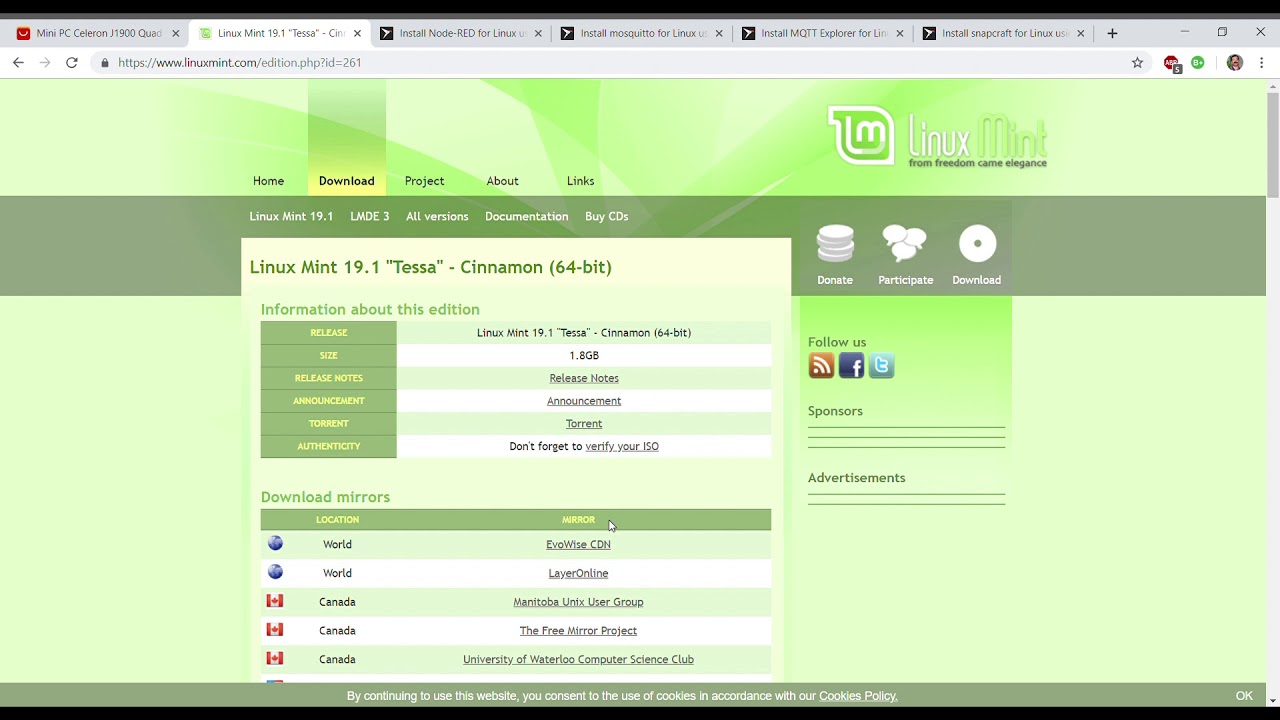Open the Documentation submenu link
This screenshot has width=1280, height=720.
(526, 216)
